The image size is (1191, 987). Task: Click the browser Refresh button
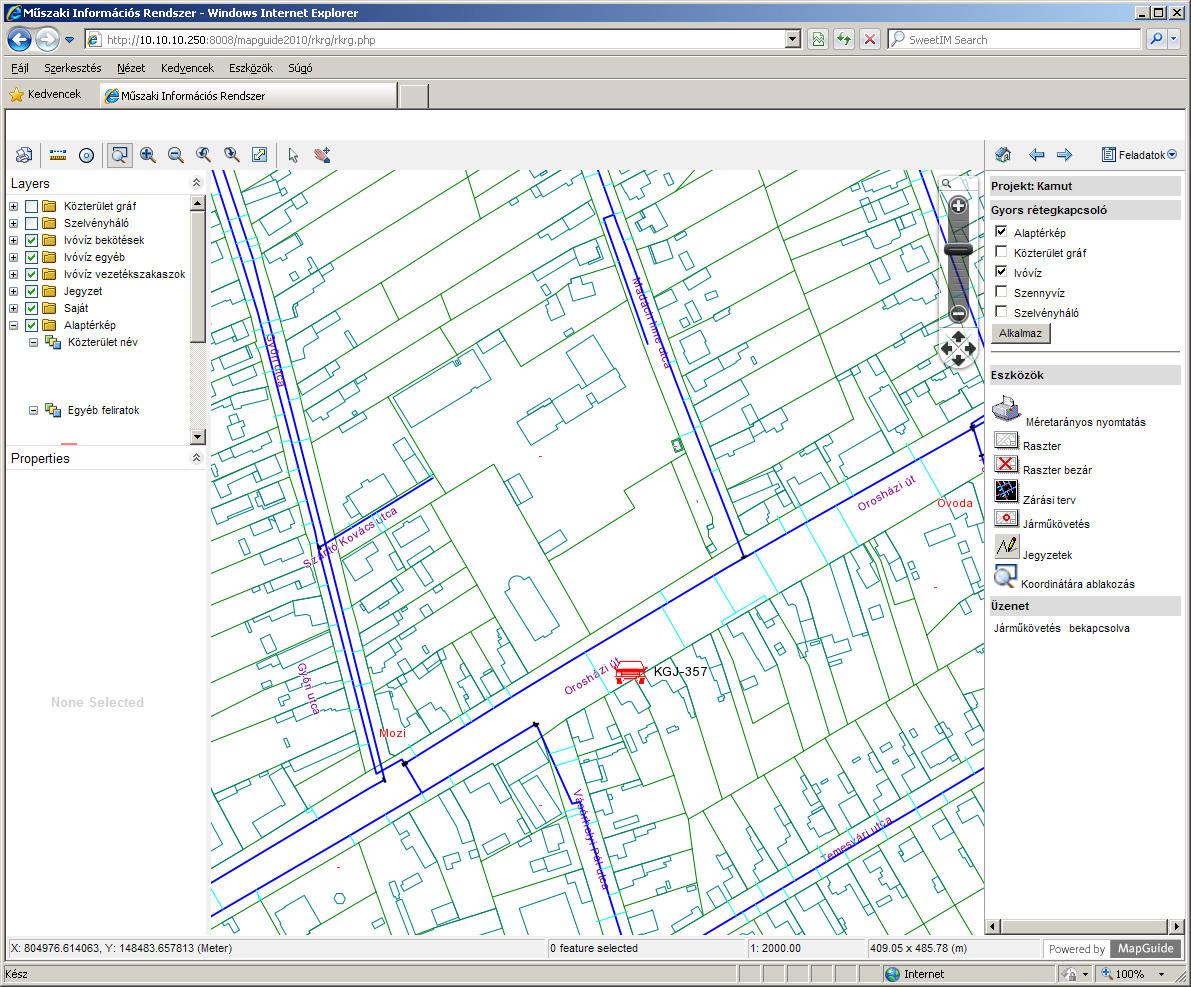point(843,40)
